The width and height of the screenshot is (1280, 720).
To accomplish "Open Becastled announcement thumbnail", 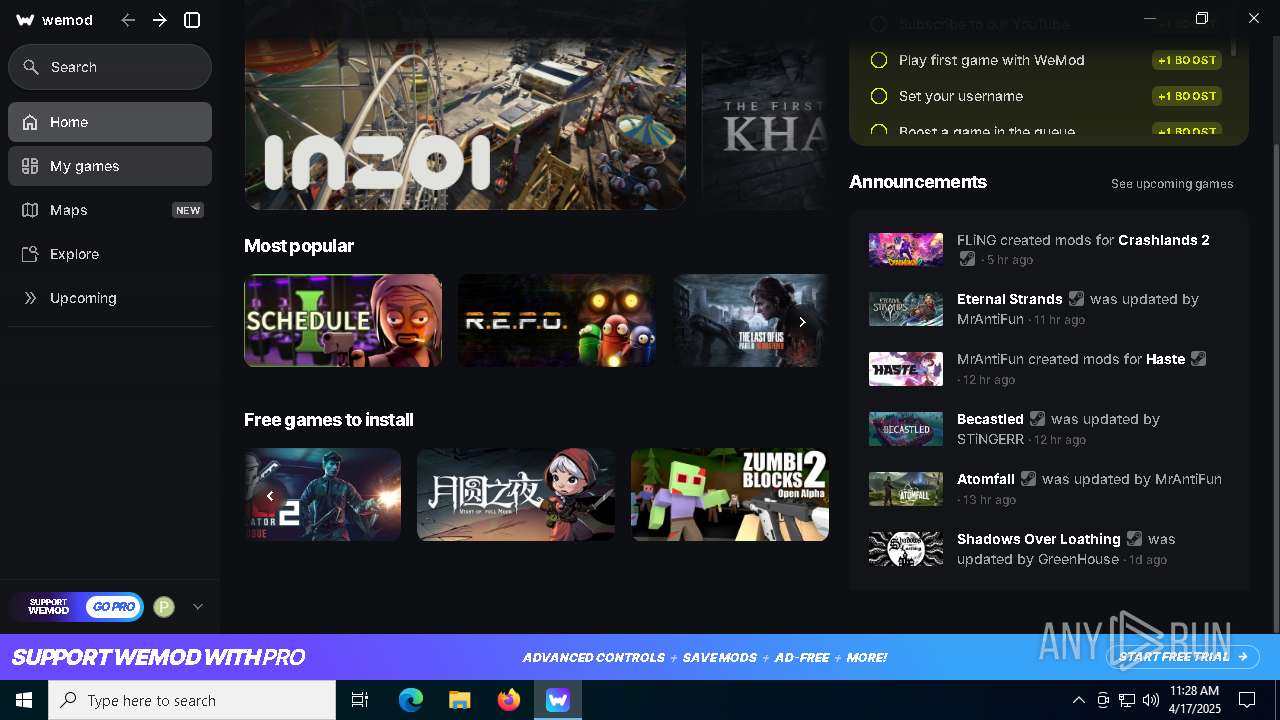I will point(906,429).
